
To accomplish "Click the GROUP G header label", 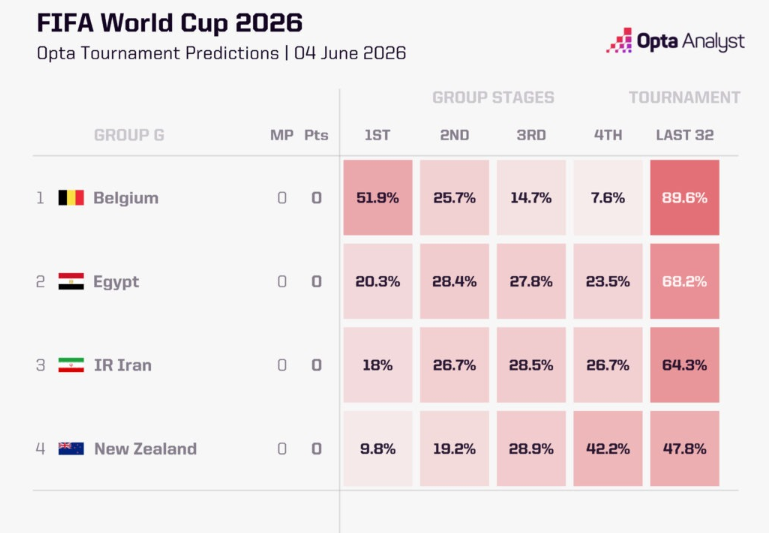I will (129, 135).
